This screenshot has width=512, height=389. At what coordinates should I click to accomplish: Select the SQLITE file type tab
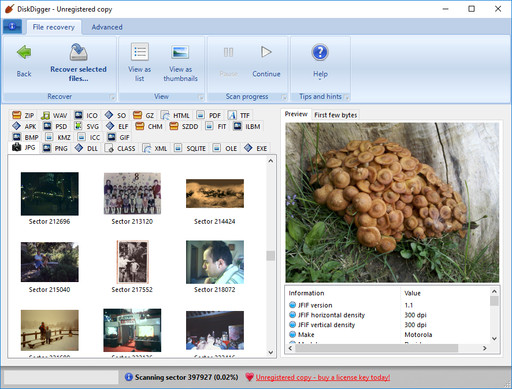(190, 148)
